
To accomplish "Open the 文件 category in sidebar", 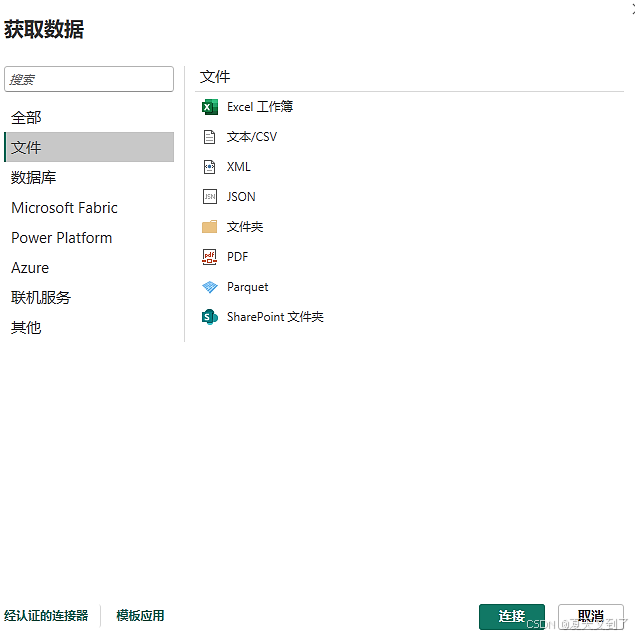I will point(89,147).
